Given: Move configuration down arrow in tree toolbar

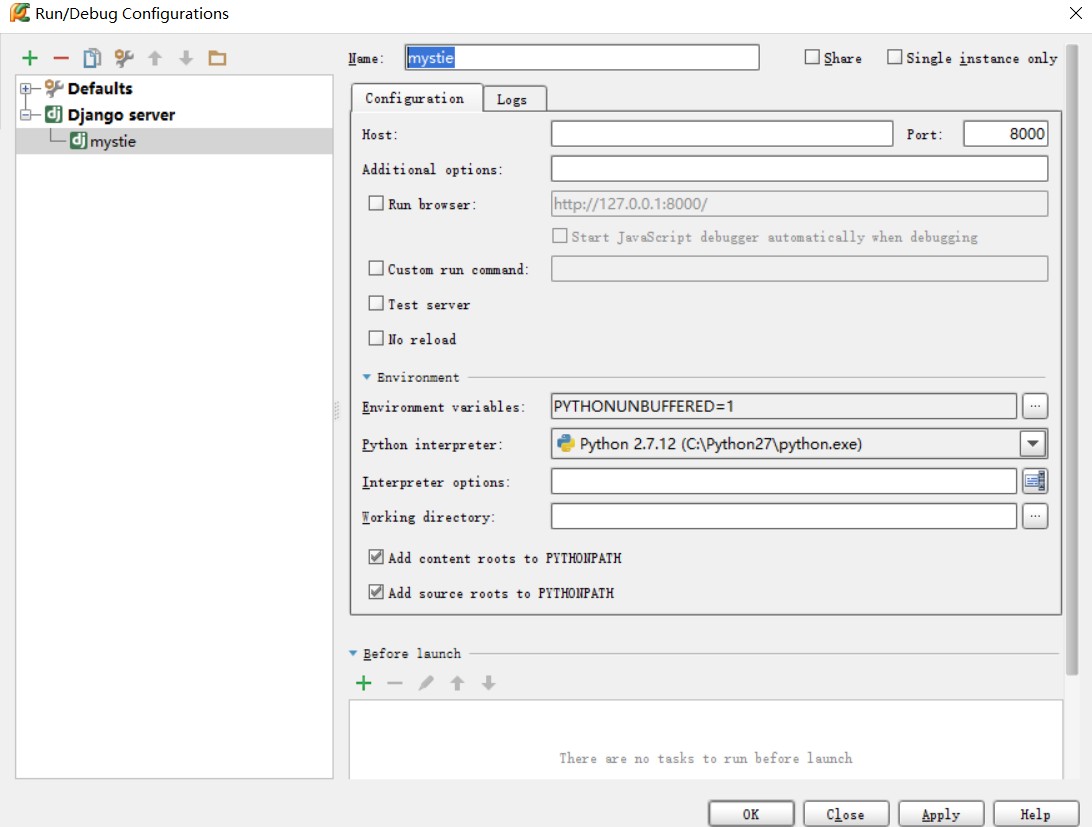Looking at the screenshot, I should coord(186,58).
